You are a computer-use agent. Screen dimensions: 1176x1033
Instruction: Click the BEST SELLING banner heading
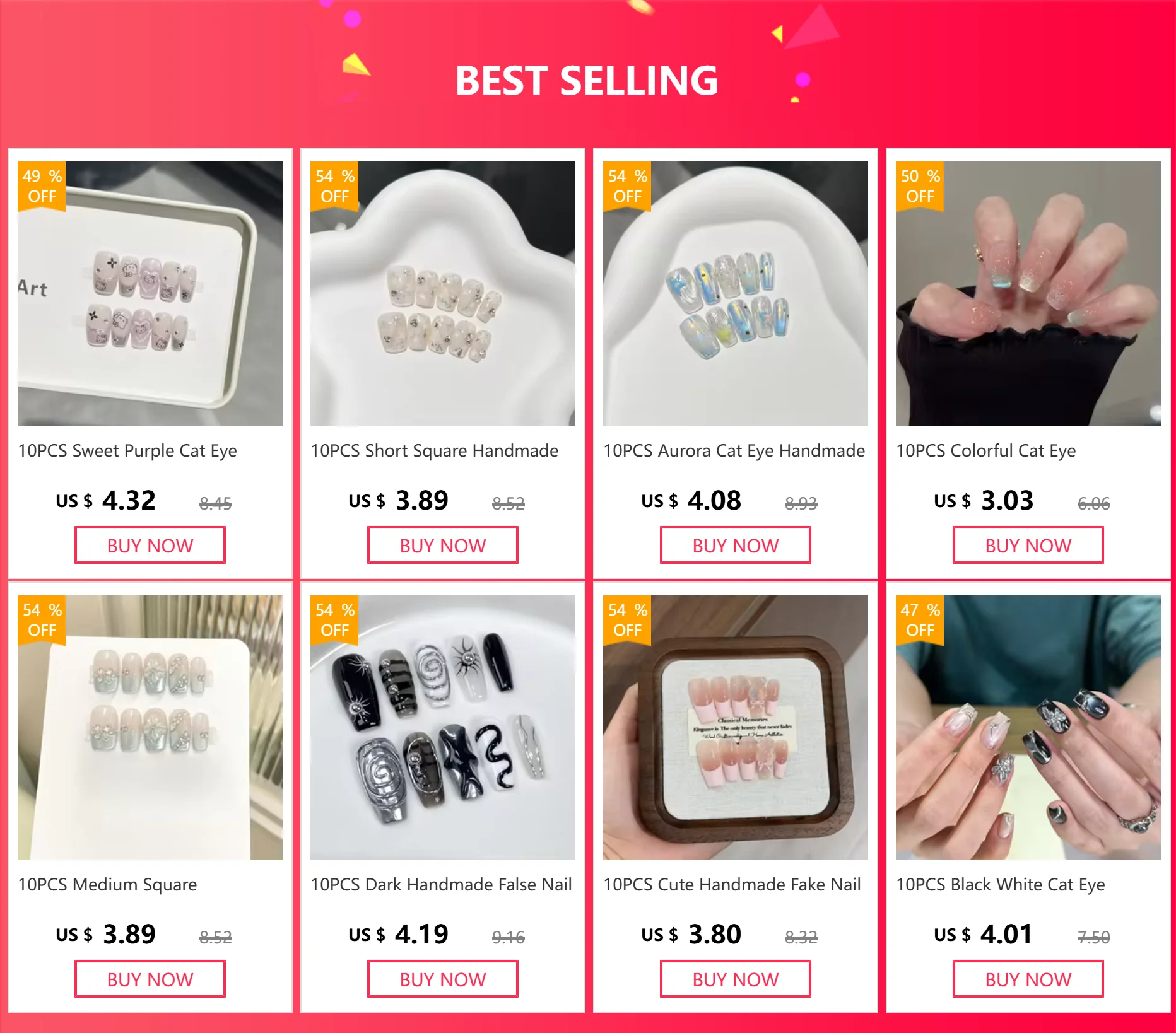(587, 81)
